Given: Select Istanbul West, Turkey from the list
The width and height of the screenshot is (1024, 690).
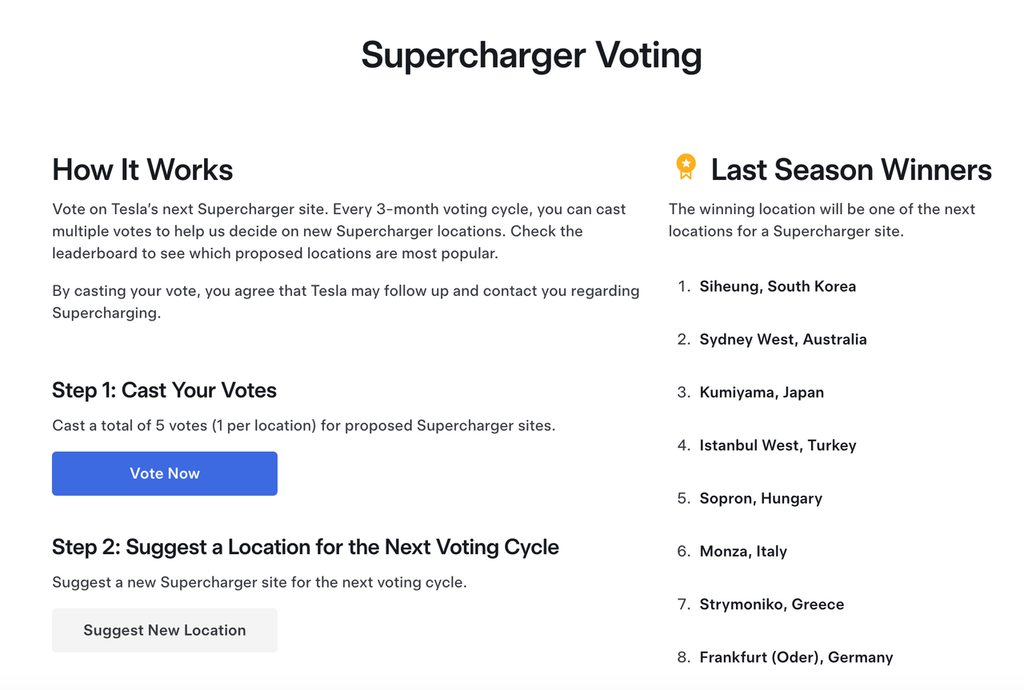Looking at the screenshot, I should pyautogui.click(x=778, y=445).
